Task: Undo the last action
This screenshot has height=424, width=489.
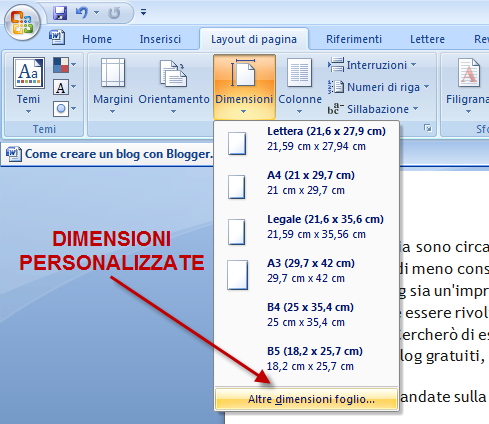Action: (82, 13)
